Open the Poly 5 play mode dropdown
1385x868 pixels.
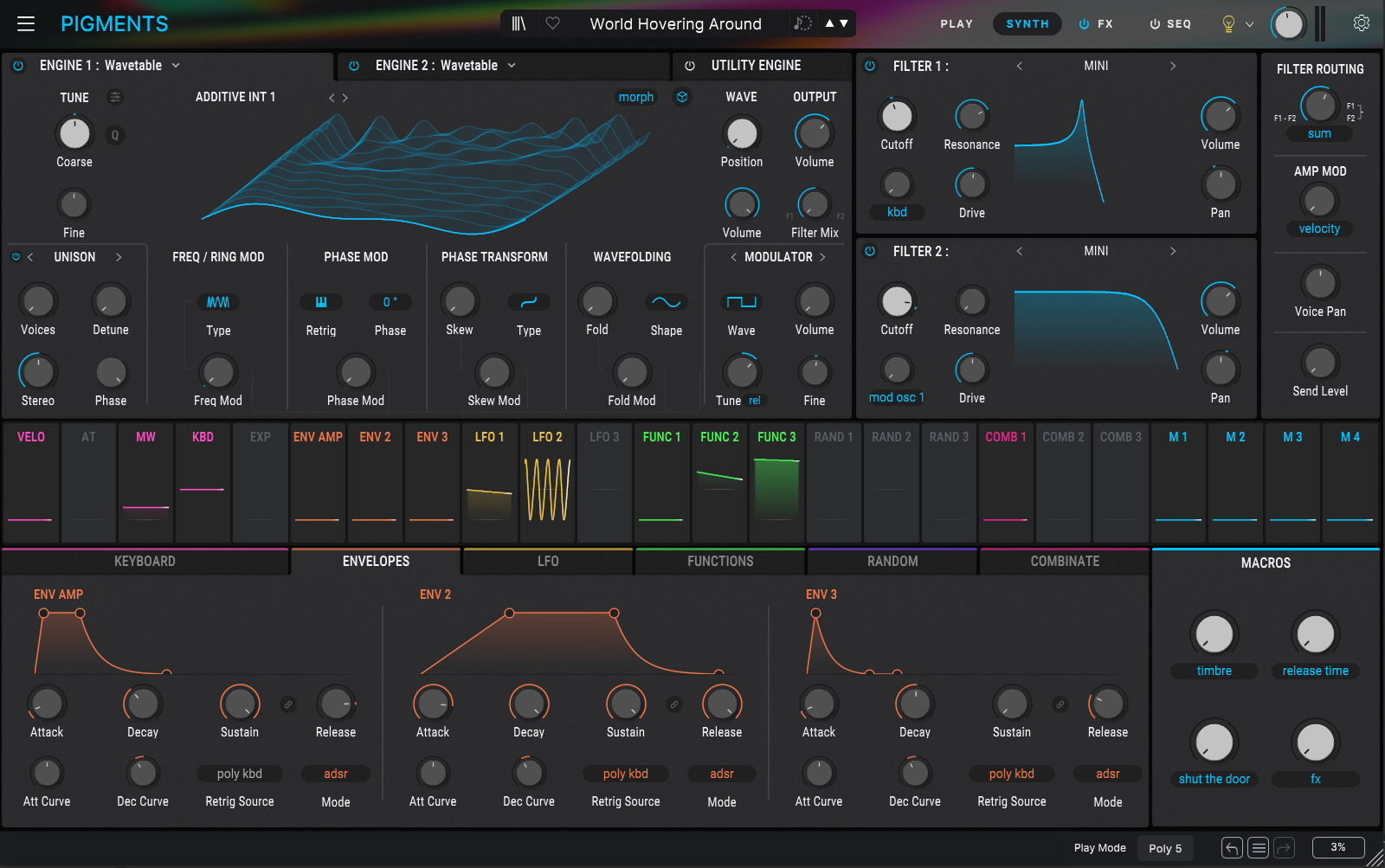point(1164,848)
